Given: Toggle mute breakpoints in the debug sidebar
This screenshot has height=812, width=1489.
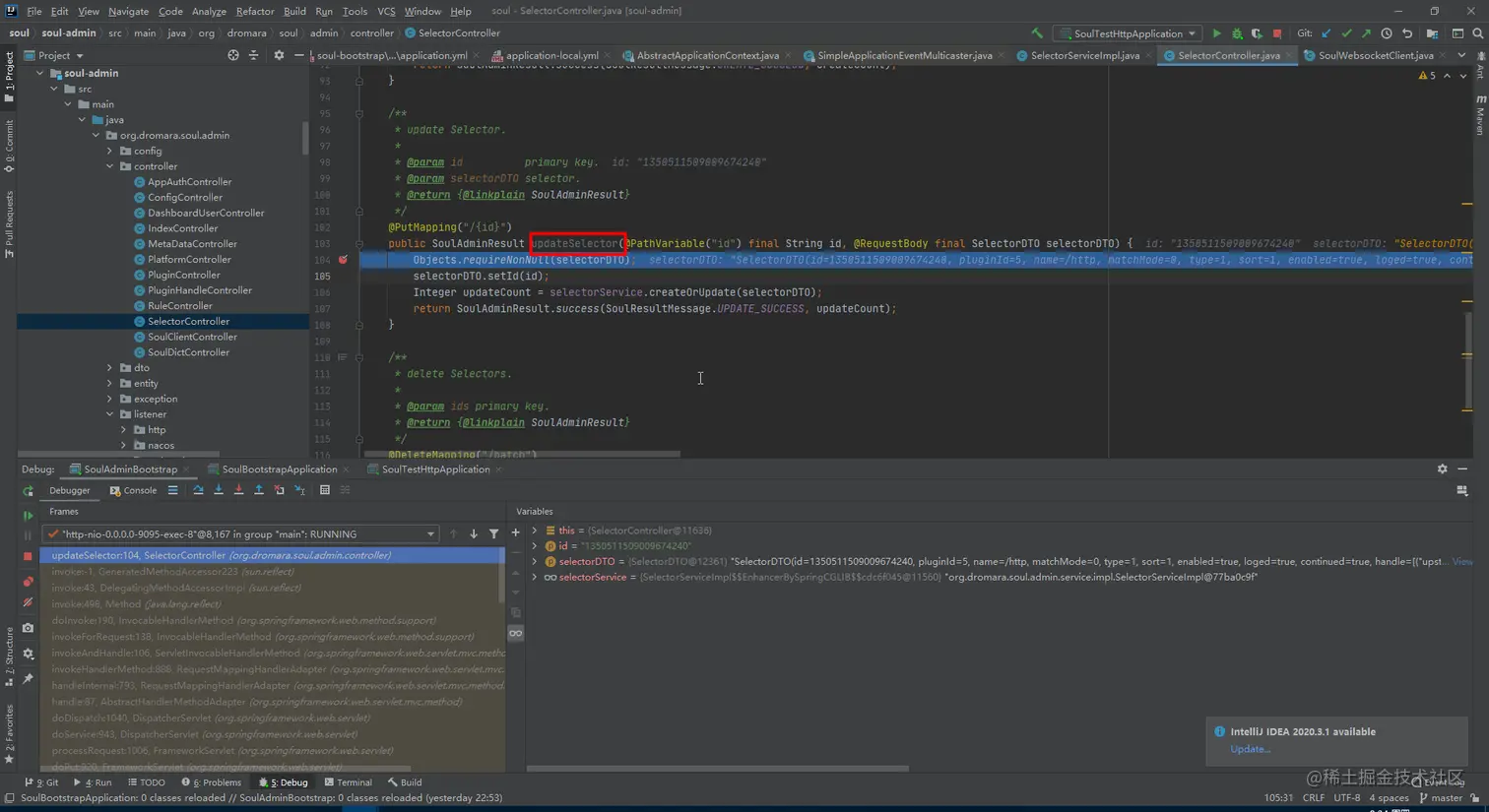Looking at the screenshot, I should [x=28, y=602].
